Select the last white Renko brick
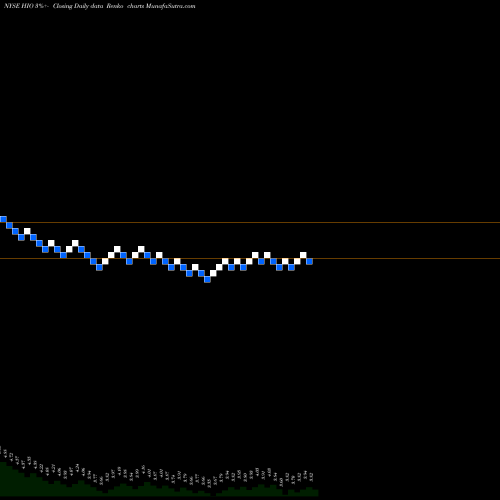 [303, 255]
